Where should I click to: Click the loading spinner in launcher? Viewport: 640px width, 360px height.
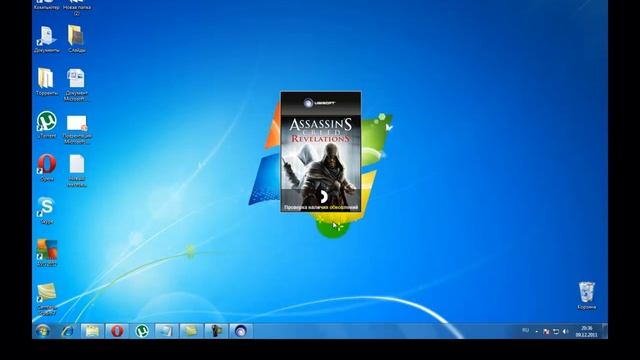(x=323, y=196)
